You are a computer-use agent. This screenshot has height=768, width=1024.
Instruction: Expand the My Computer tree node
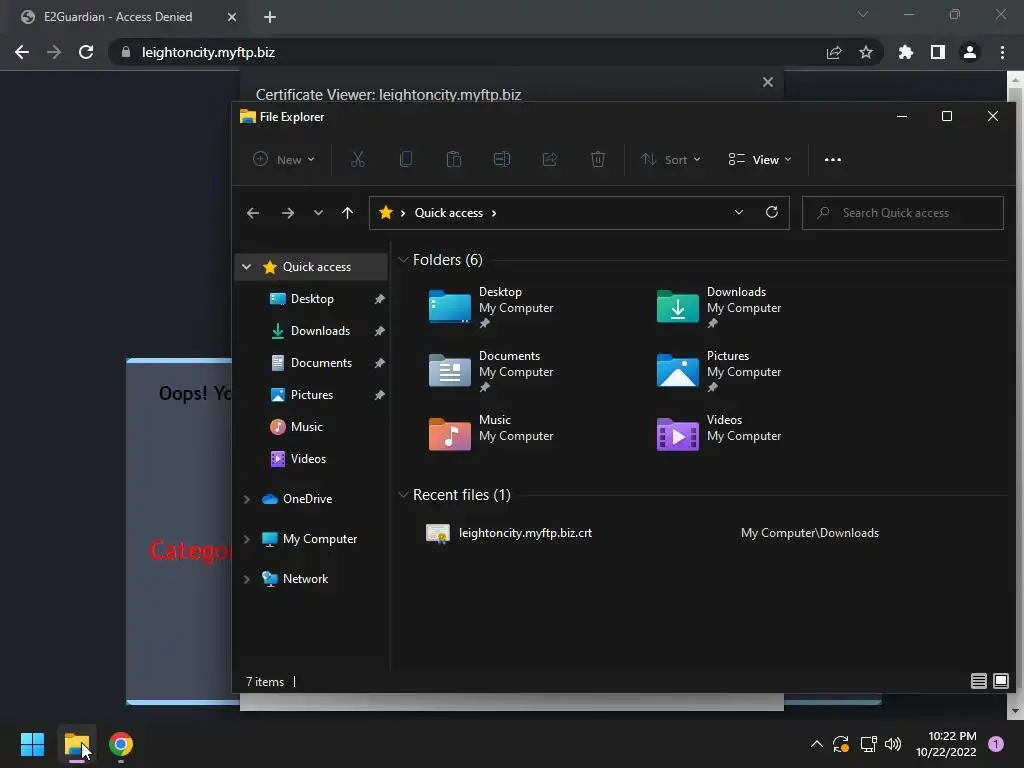coord(246,539)
